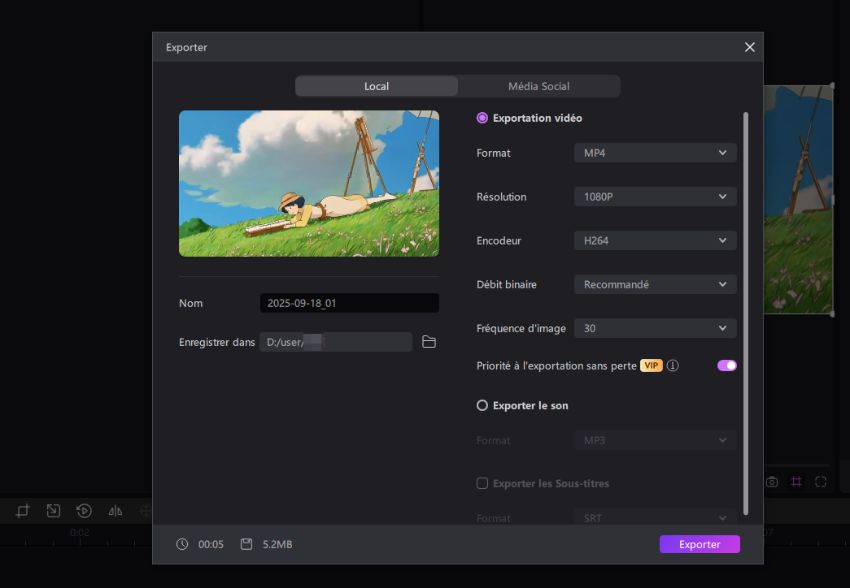Click the resize icon beside crop tool

tap(53, 511)
